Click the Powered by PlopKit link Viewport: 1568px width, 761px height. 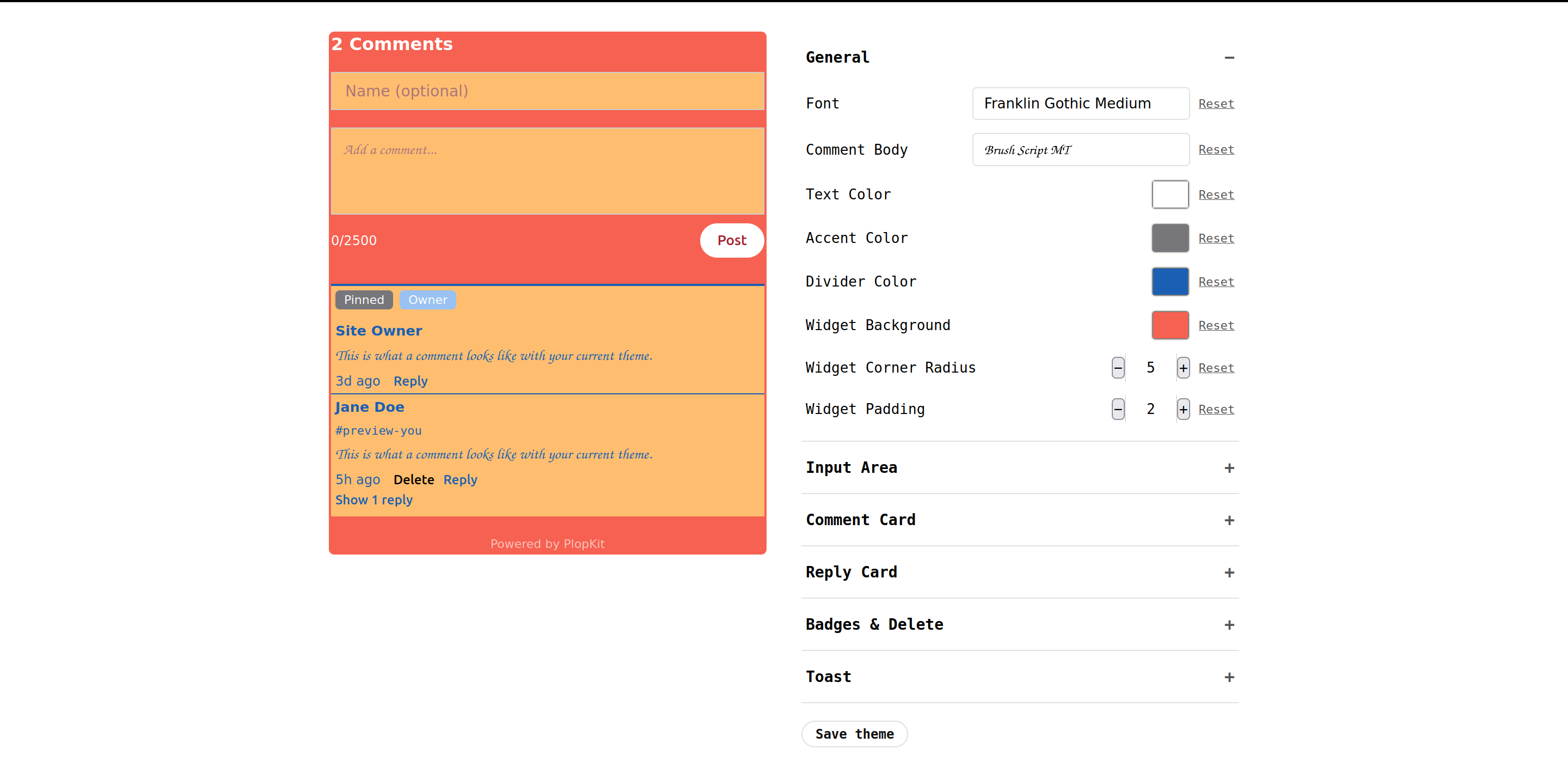pyautogui.click(x=547, y=544)
